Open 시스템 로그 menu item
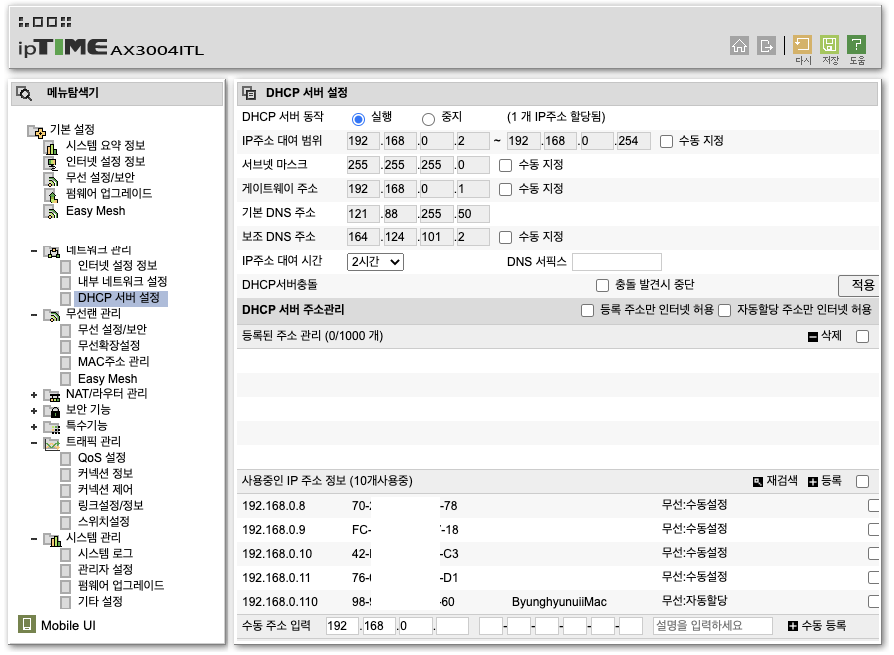 (x=105, y=553)
